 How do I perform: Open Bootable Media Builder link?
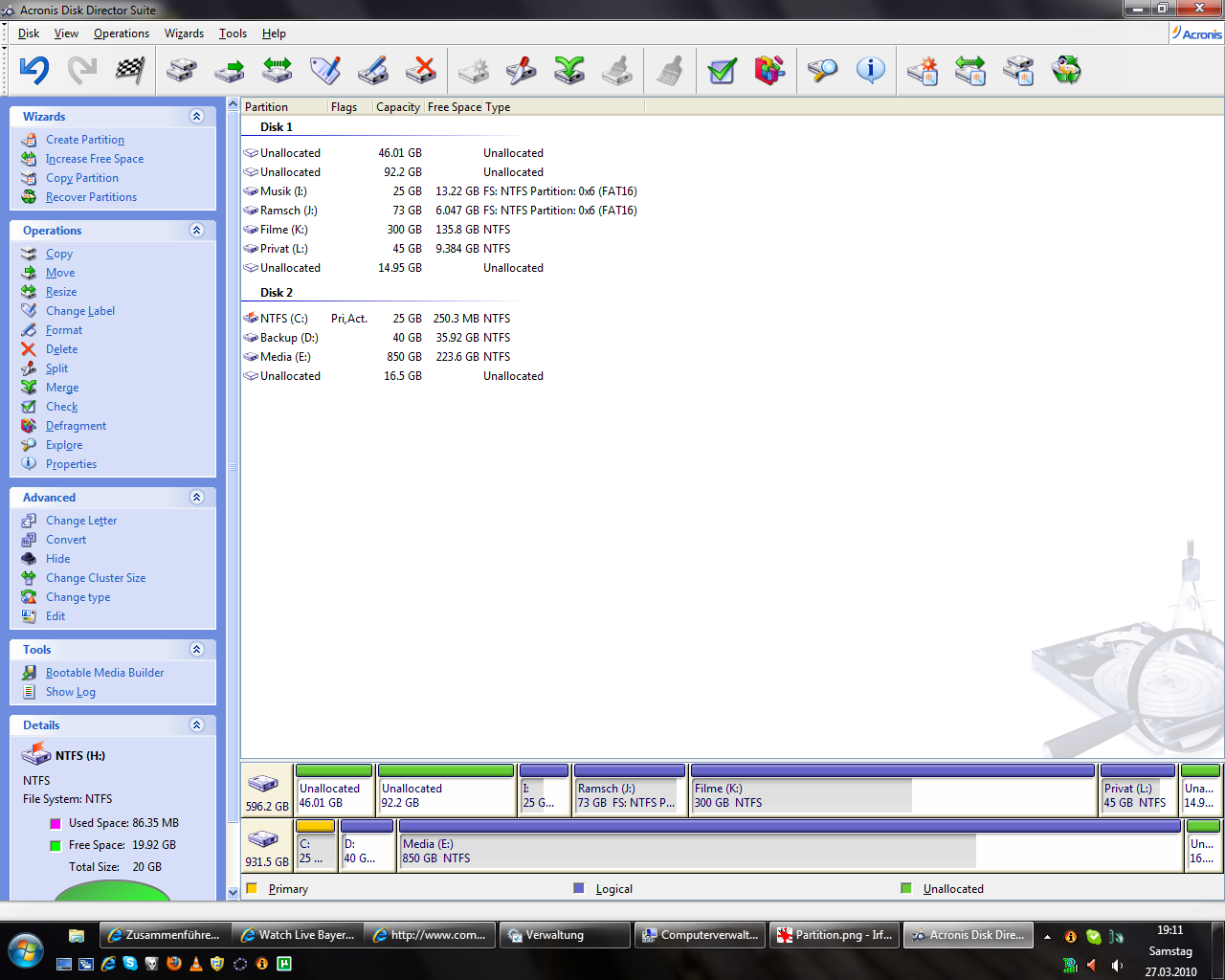tap(104, 673)
